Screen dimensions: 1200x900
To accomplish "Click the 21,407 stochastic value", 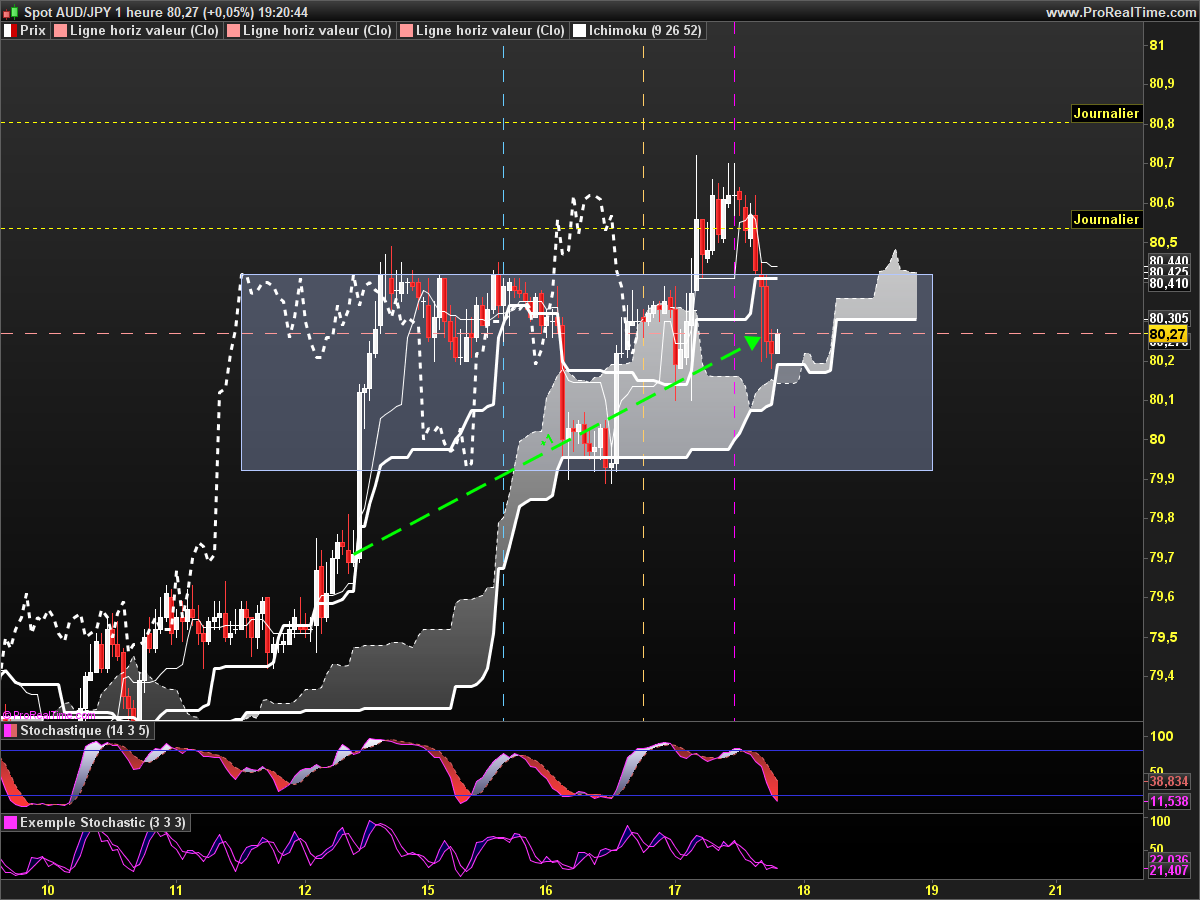I will 1168,872.
